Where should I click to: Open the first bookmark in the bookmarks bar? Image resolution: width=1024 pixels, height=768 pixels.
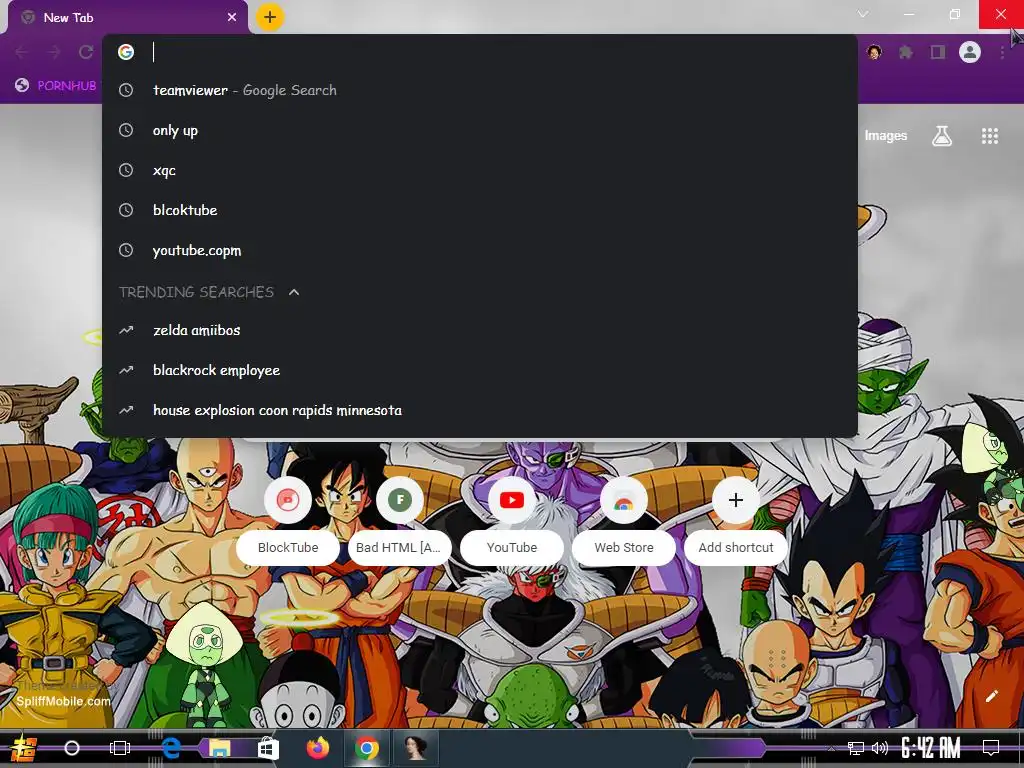56,85
